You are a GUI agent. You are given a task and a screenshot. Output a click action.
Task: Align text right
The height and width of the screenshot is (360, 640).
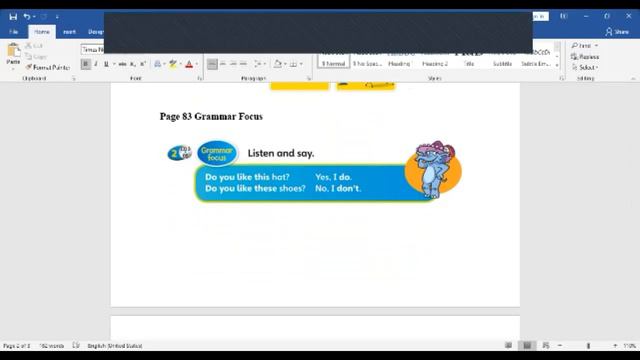(233, 64)
